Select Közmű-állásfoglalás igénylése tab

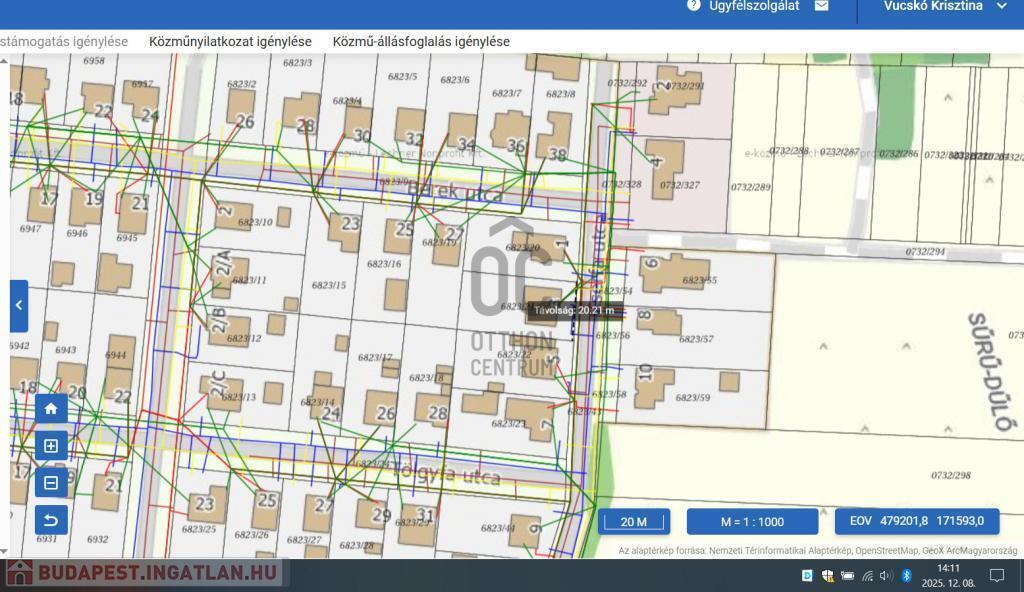click(x=421, y=42)
